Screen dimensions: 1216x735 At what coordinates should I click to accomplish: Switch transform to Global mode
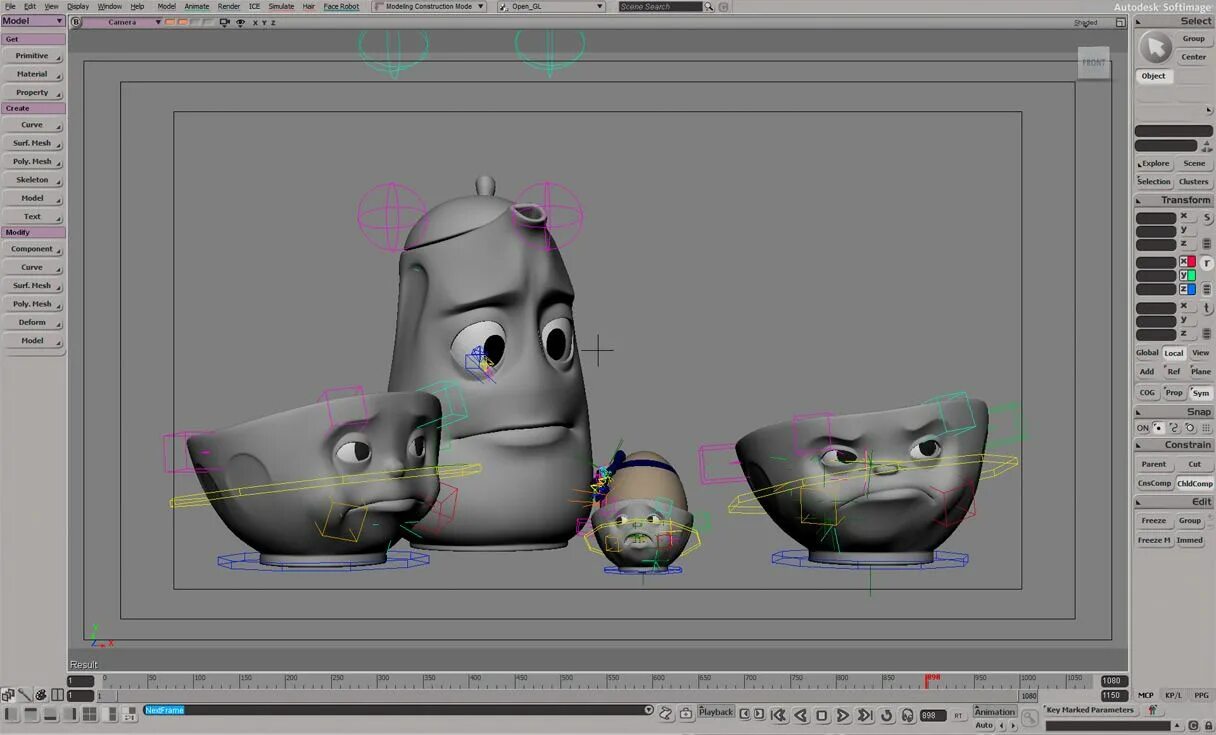(1147, 353)
